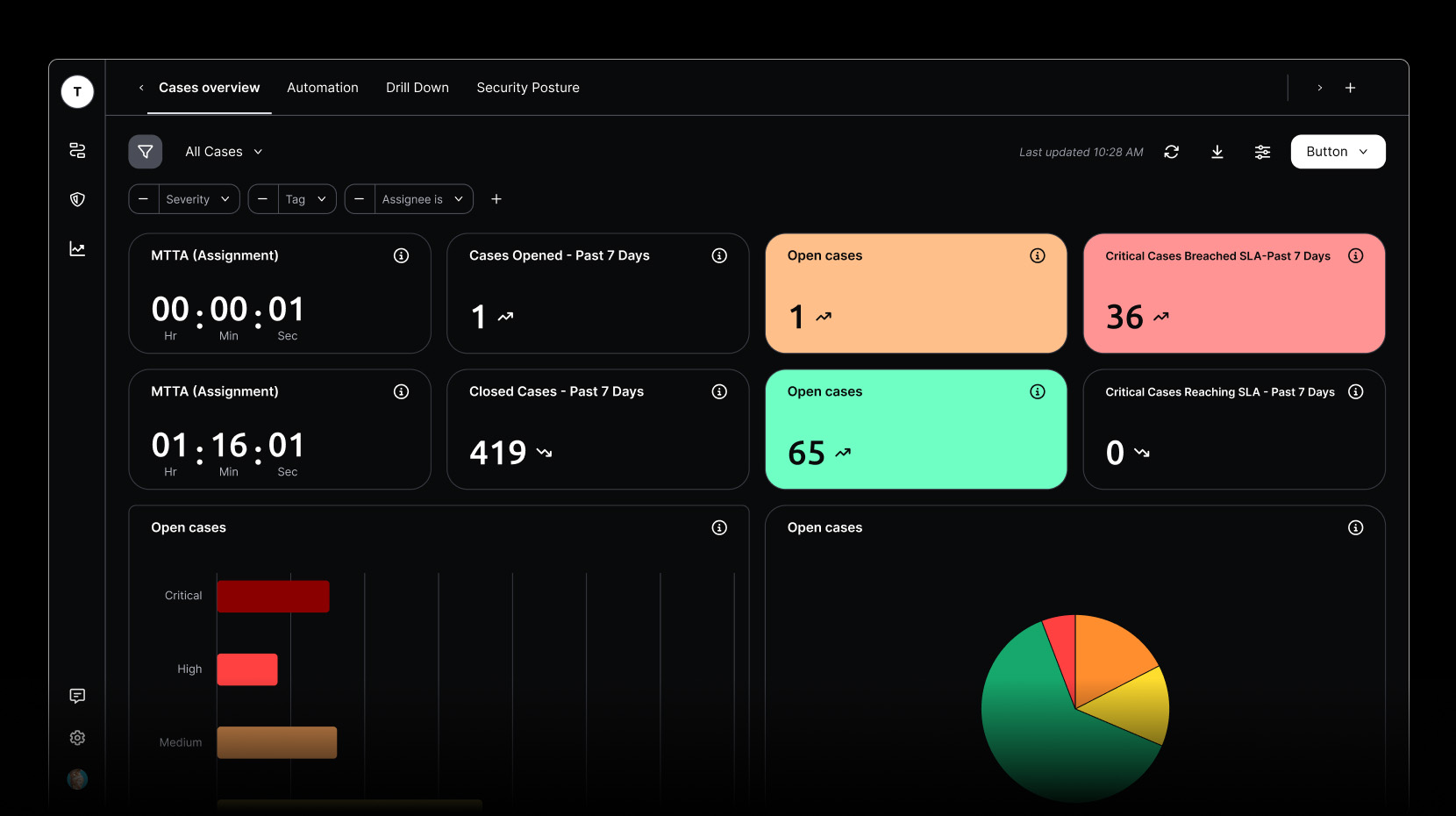
Task: Expand the All Cases dropdown
Action: click(224, 152)
